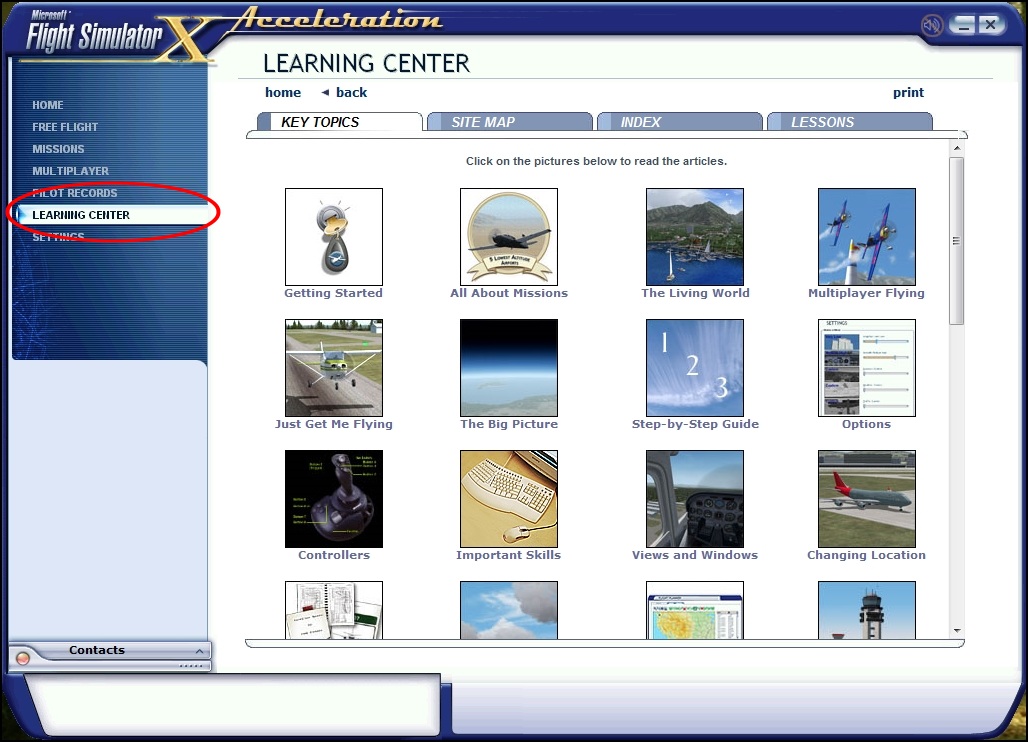Click the vertical scrollbar thumb

pos(957,241)
